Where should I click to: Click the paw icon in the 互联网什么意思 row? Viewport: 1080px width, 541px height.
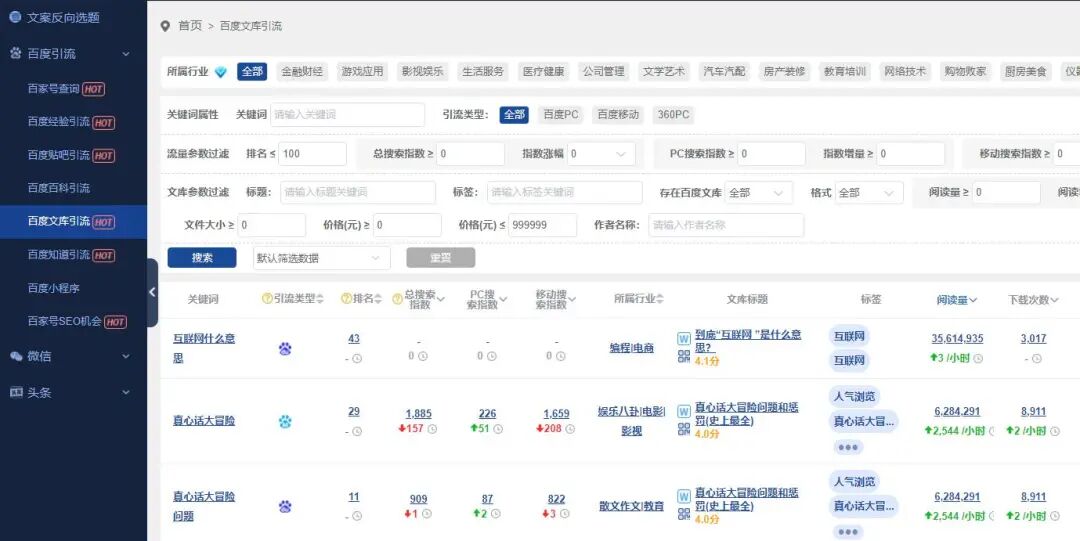pos(285,349)
